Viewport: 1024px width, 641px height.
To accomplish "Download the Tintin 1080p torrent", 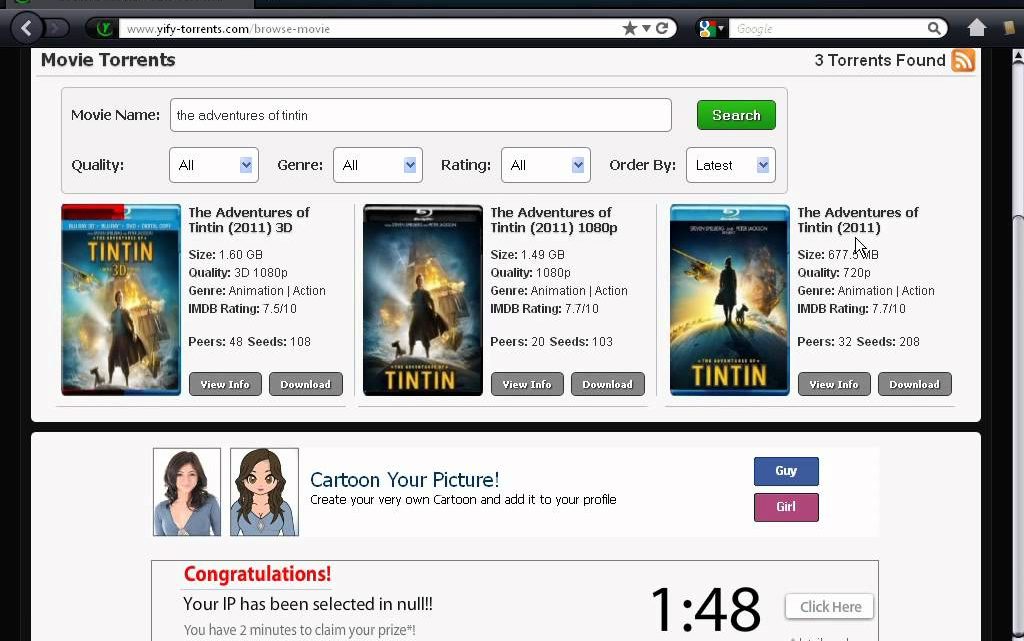I will pyautogui.click(x=607, y=384).
